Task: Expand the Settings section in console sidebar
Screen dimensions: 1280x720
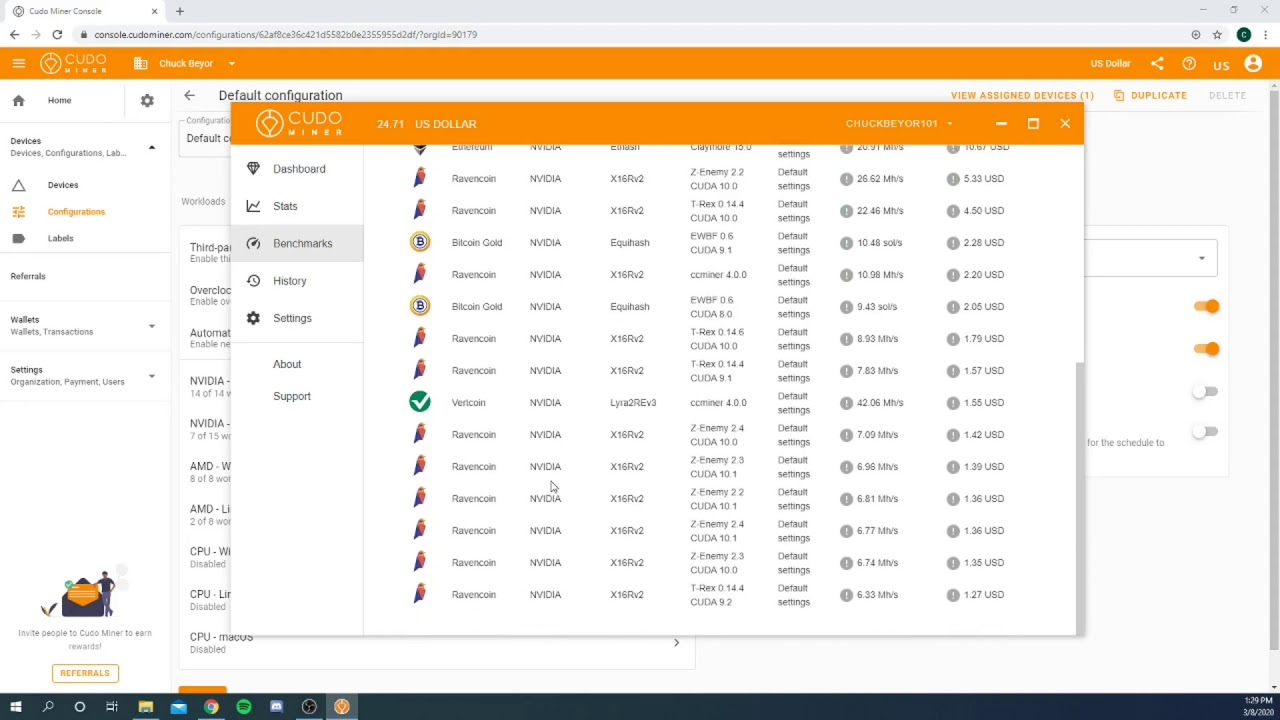Action: [152, 376]
